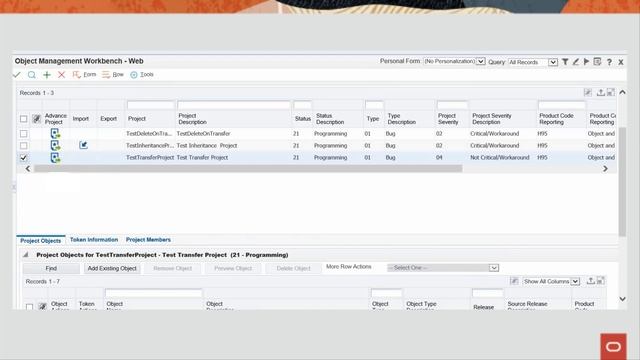
Task: Click the red X Delete icon
Action: [62, 75]
